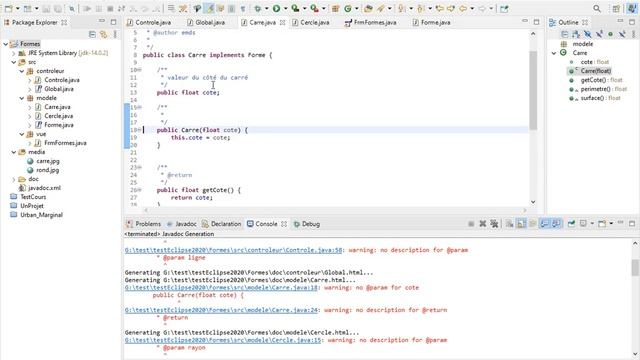Collapse the Formes project node

coord(6,44)
